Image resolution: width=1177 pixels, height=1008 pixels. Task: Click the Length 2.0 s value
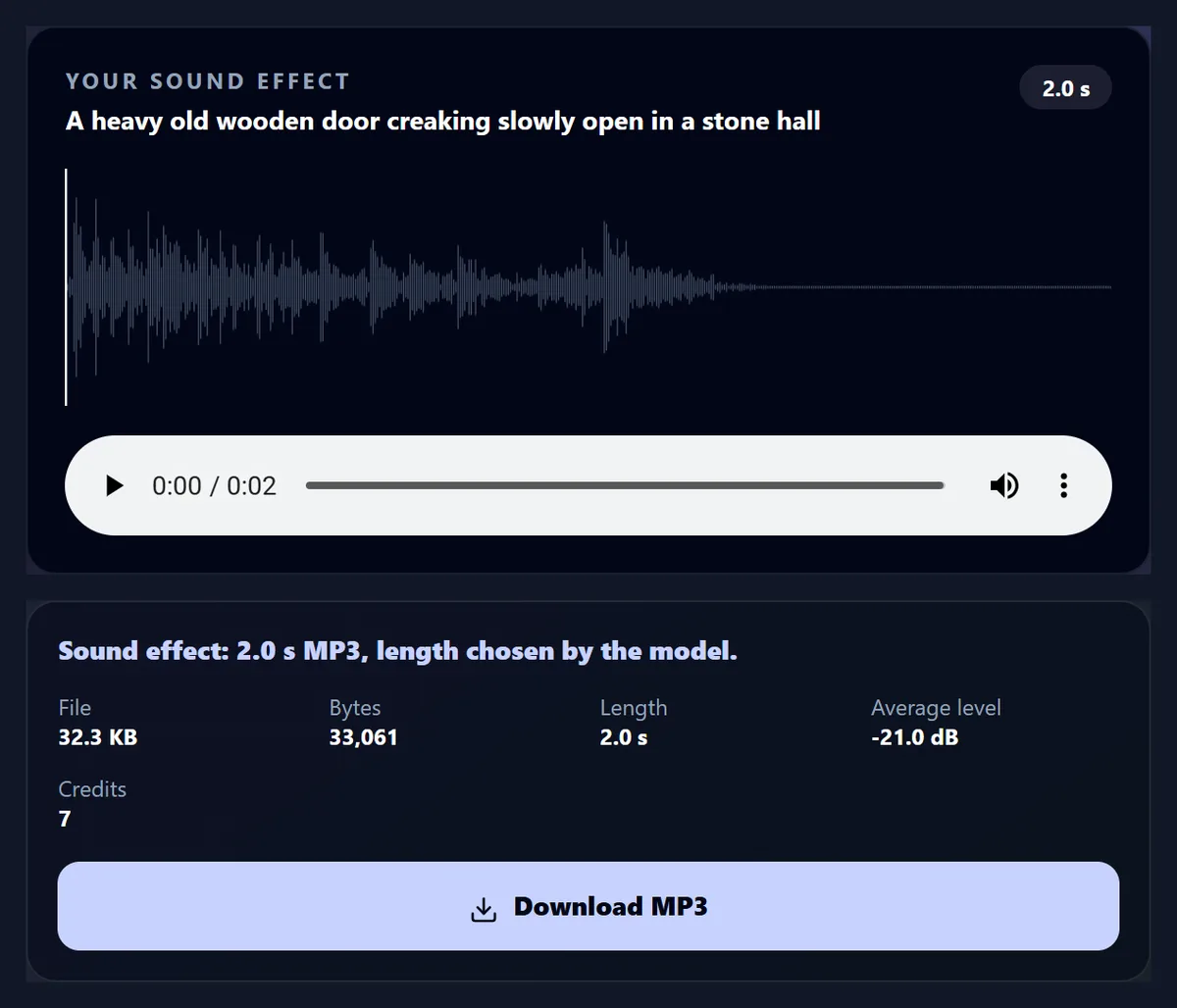(624, 737)
